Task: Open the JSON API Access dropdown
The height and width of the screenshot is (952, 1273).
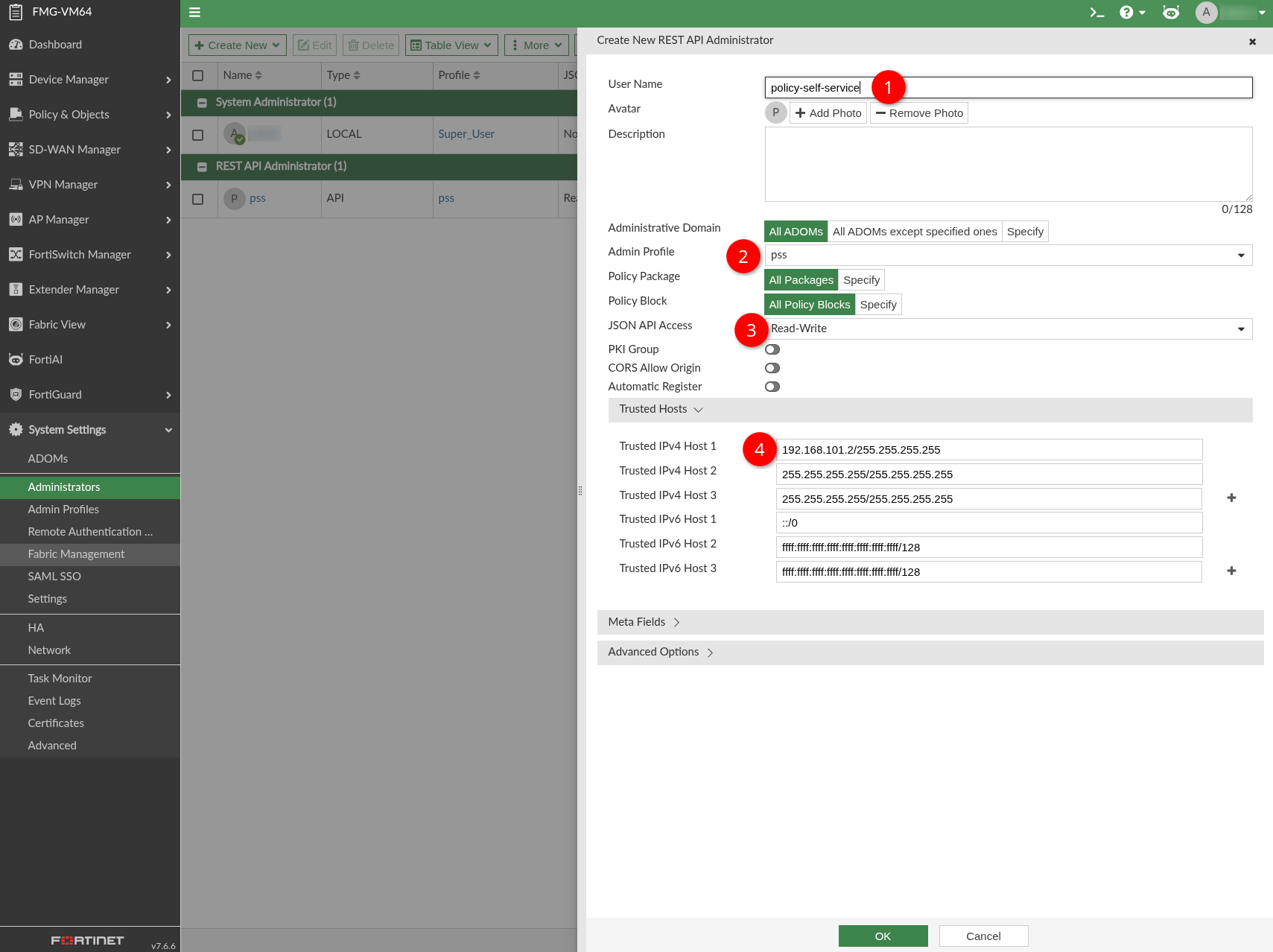Action: pyautogui.click(x=1009, y=329)
